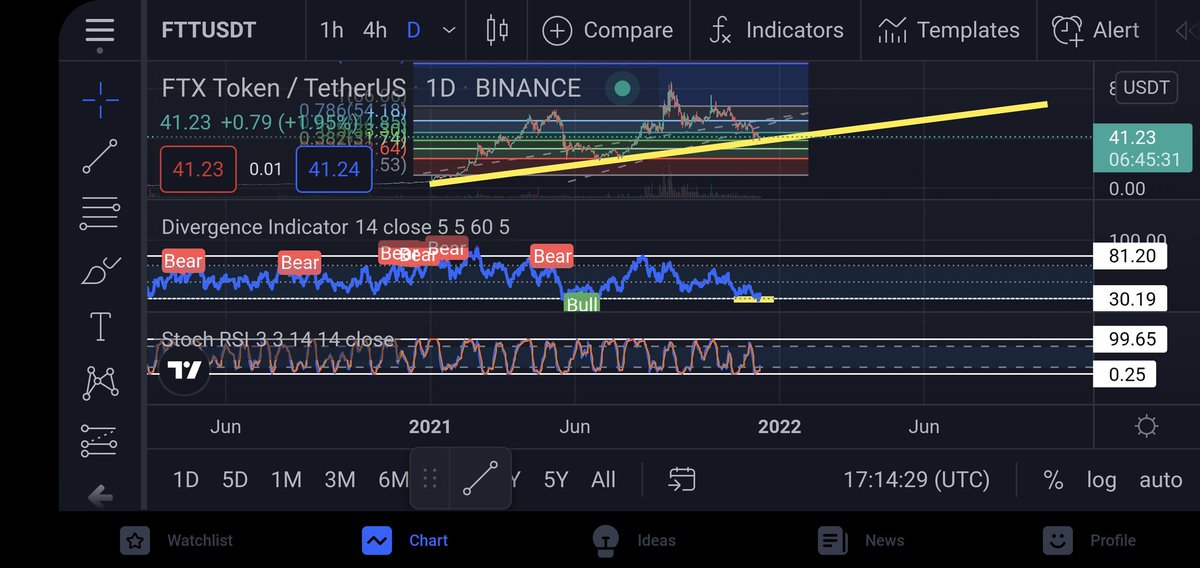Image resolution: width=1200 pixels, height=568 pixels.
Task: Open the prediction and measurement tools
Action: pos(100,439)
